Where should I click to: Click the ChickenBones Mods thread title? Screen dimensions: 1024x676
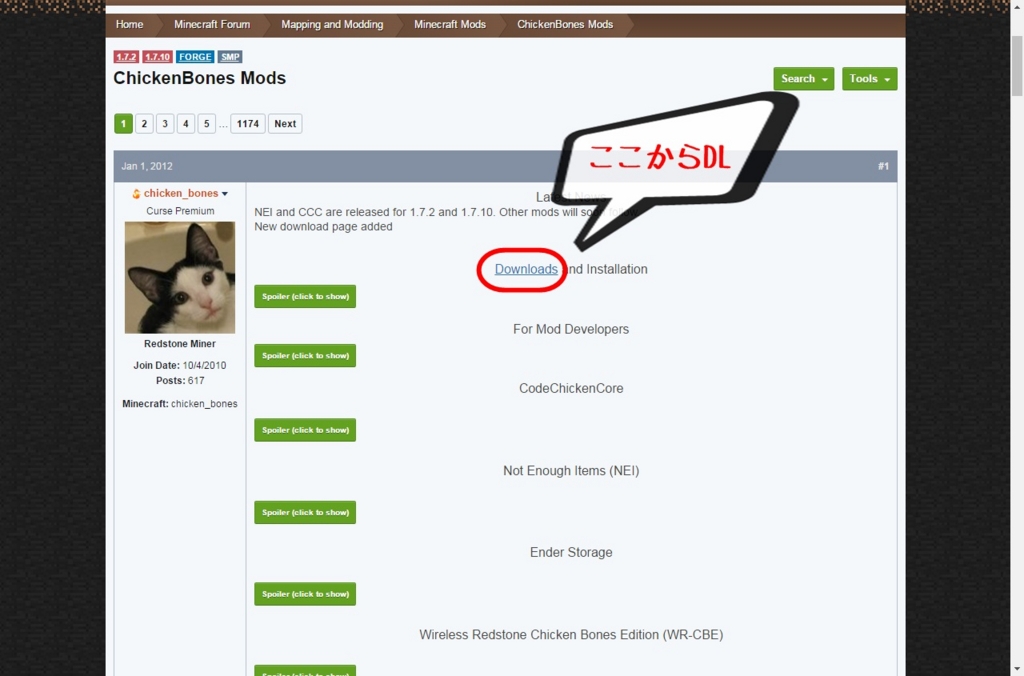click(x=200, y=78)
